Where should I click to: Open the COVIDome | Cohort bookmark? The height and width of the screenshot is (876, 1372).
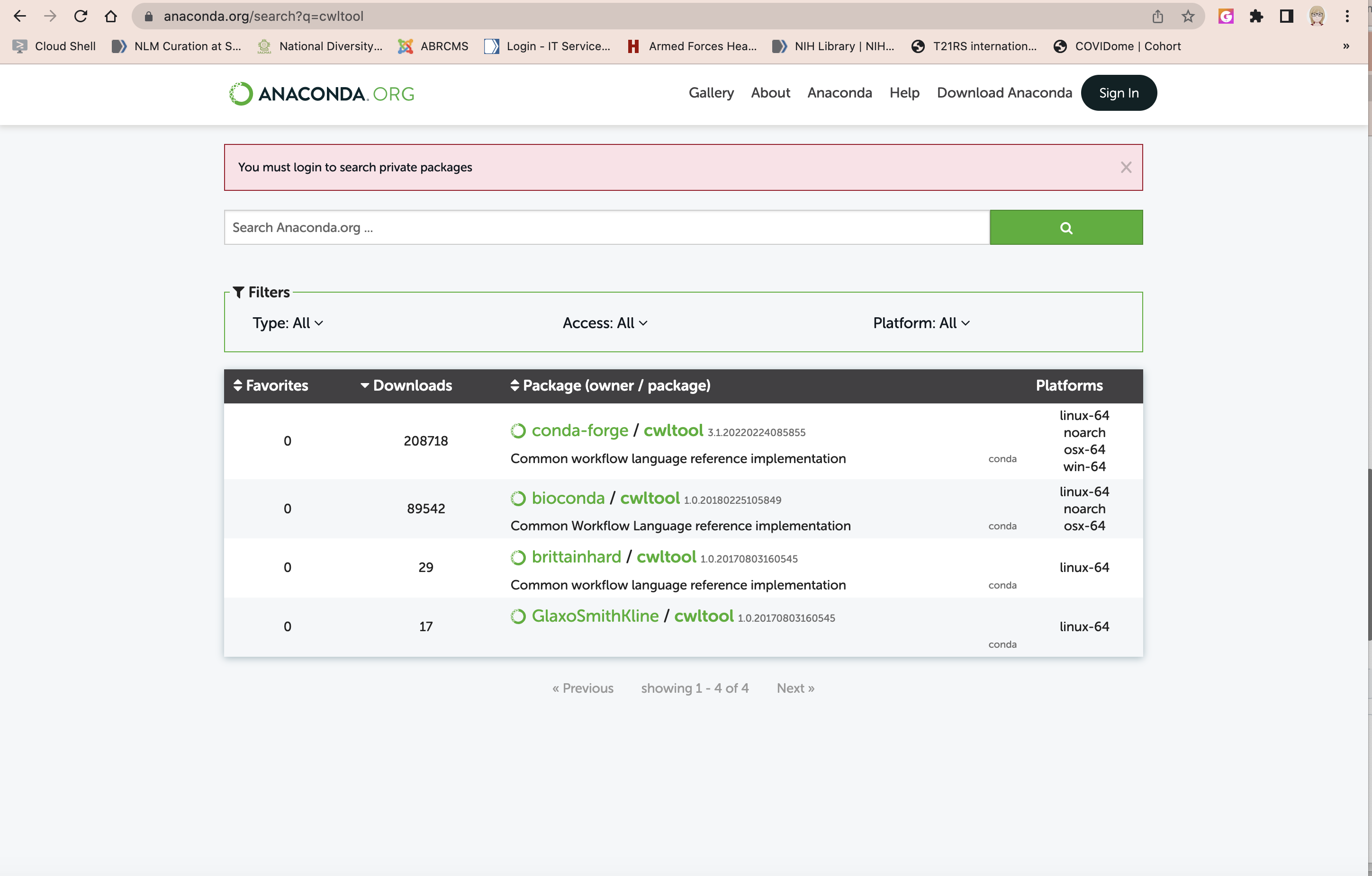1117,46
